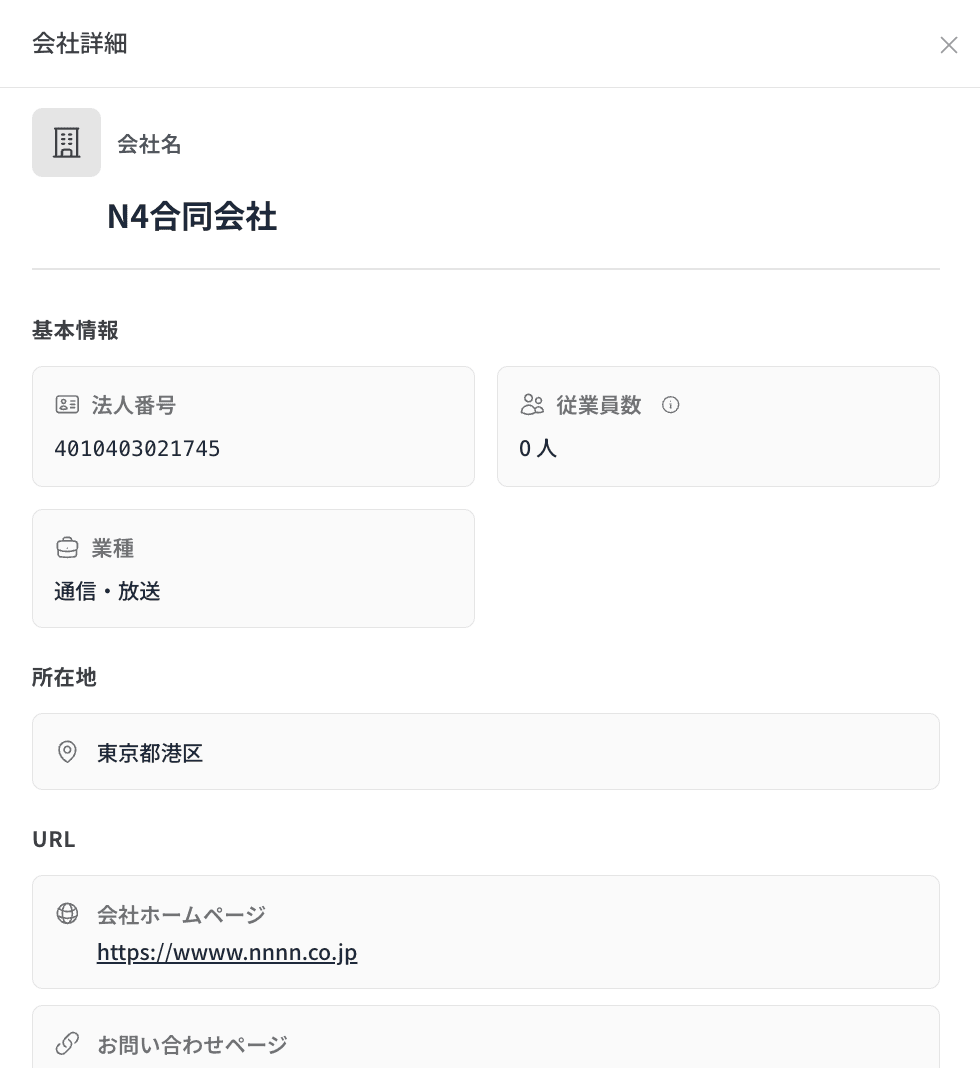The height and width of the screenshot is (1068, 980).
Task: Click the お問い合わせページ label
Action: click(192, 1045)
